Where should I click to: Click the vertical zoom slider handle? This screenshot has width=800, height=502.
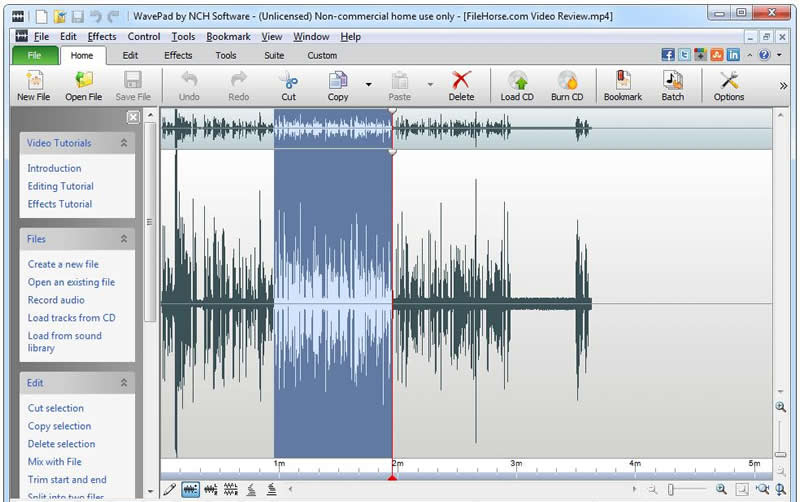click(x=781, y=454)
